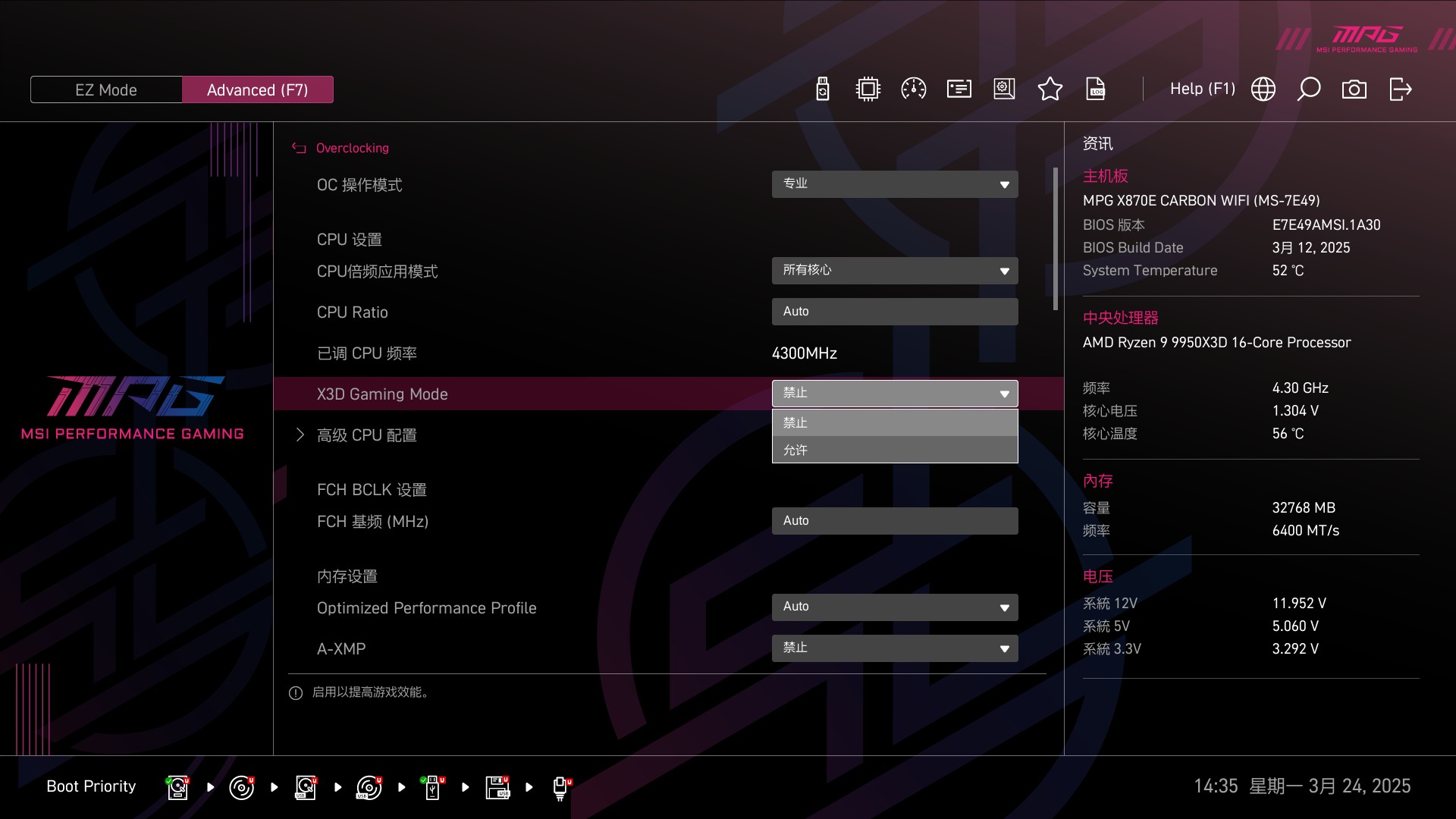Click the USB flash BIOS update icon
This screenshot has width=1456, height=819.
tap(822, 89)
